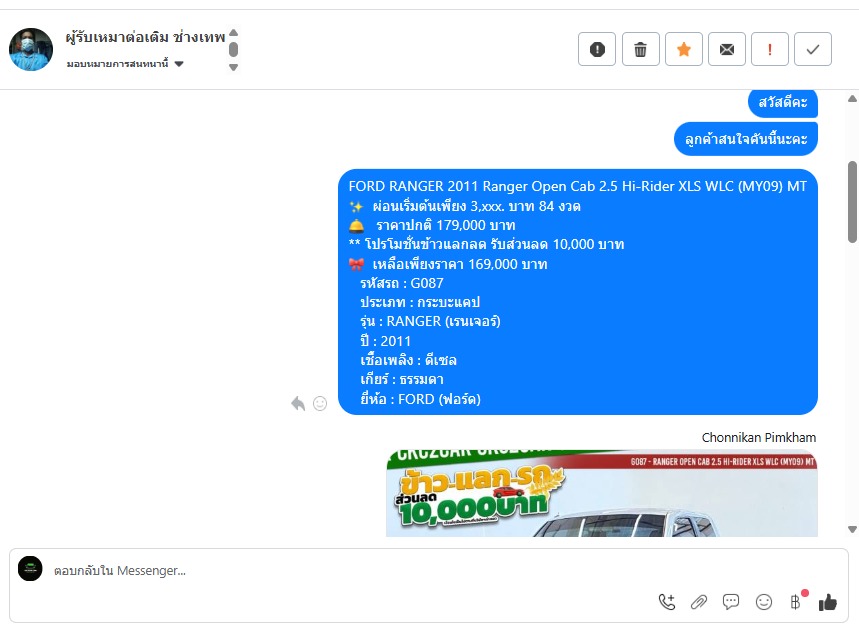Click the up arrow beside contact name
Screen dimensions: 859x625
click(x=233, y=32)
